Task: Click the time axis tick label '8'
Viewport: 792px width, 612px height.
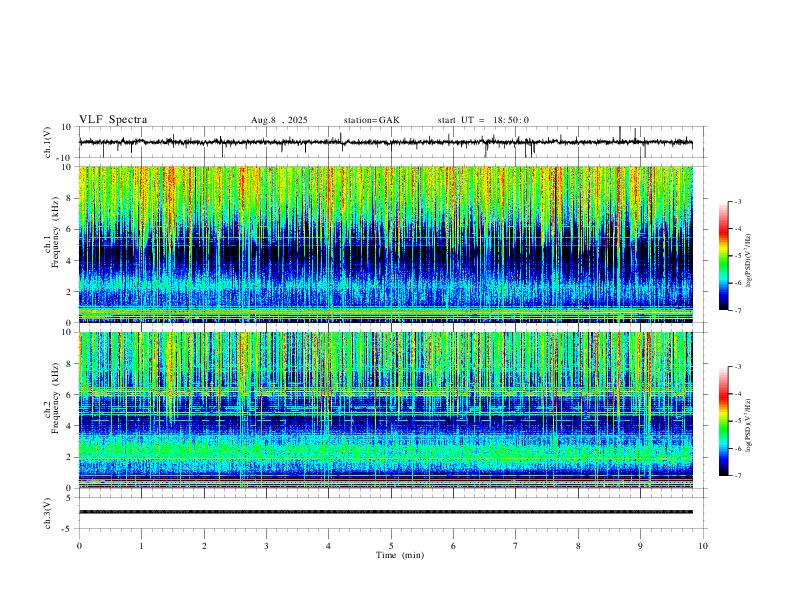Action: point(578,546)
